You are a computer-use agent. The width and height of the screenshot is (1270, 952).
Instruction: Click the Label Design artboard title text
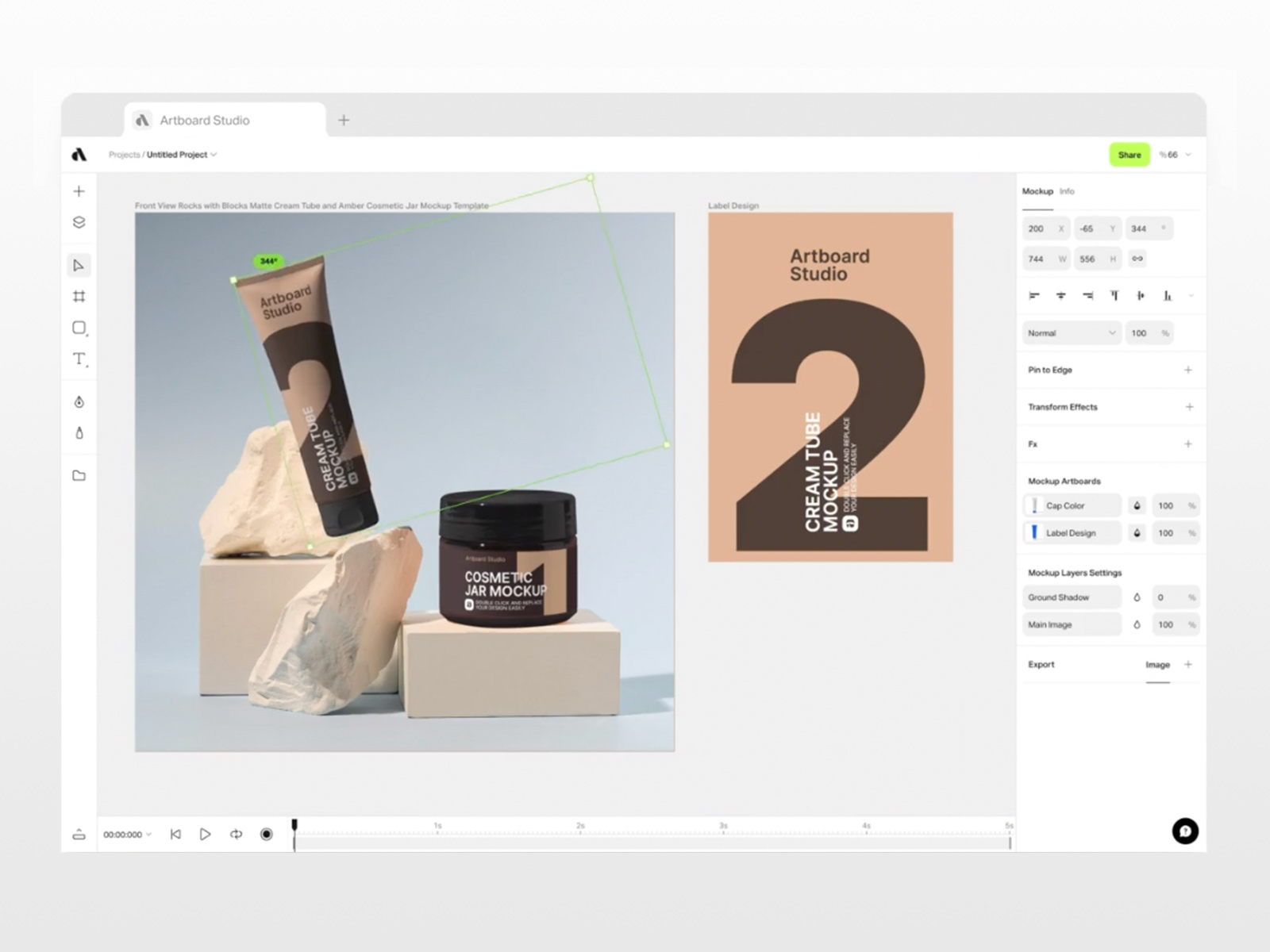click(x=733, y=205)
